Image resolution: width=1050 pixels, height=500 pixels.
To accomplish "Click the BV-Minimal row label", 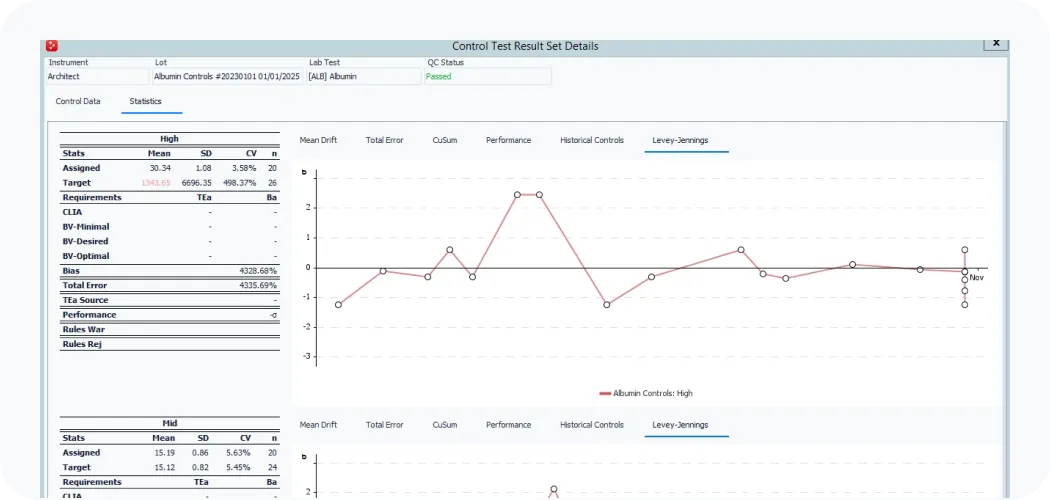I will click(x=86, y=227).
